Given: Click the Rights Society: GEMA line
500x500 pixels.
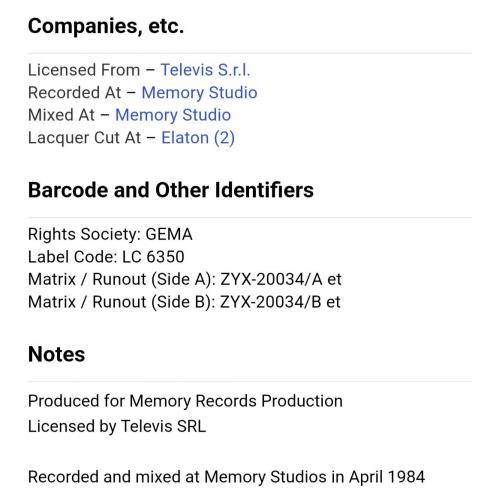Looking at the screenshot, I should [110, 234].
